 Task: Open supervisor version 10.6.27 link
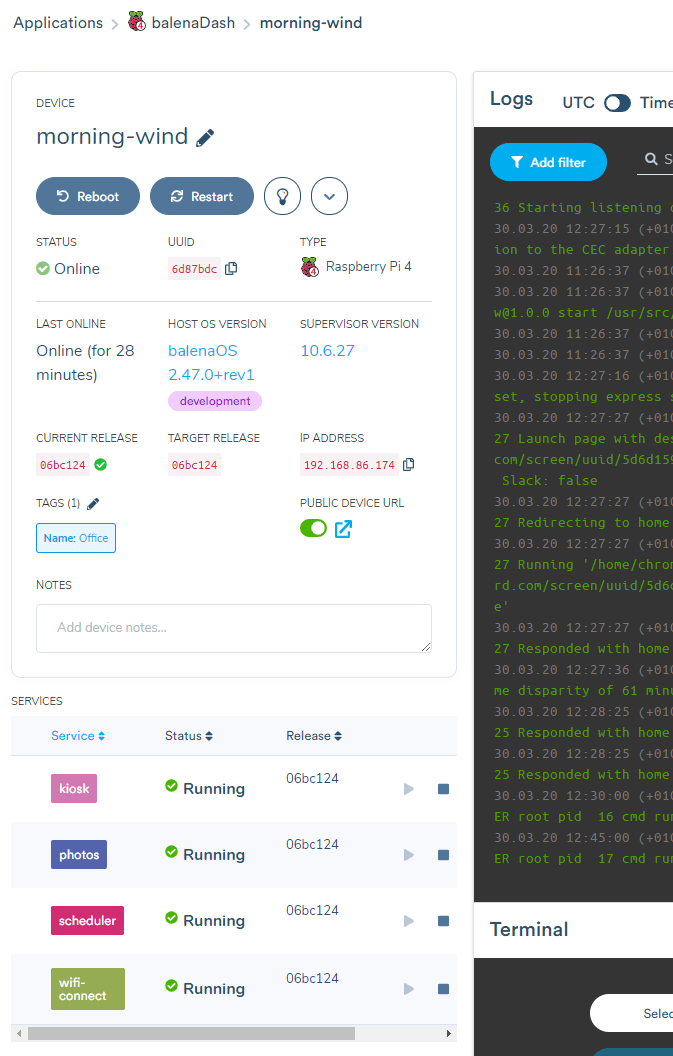327,351
